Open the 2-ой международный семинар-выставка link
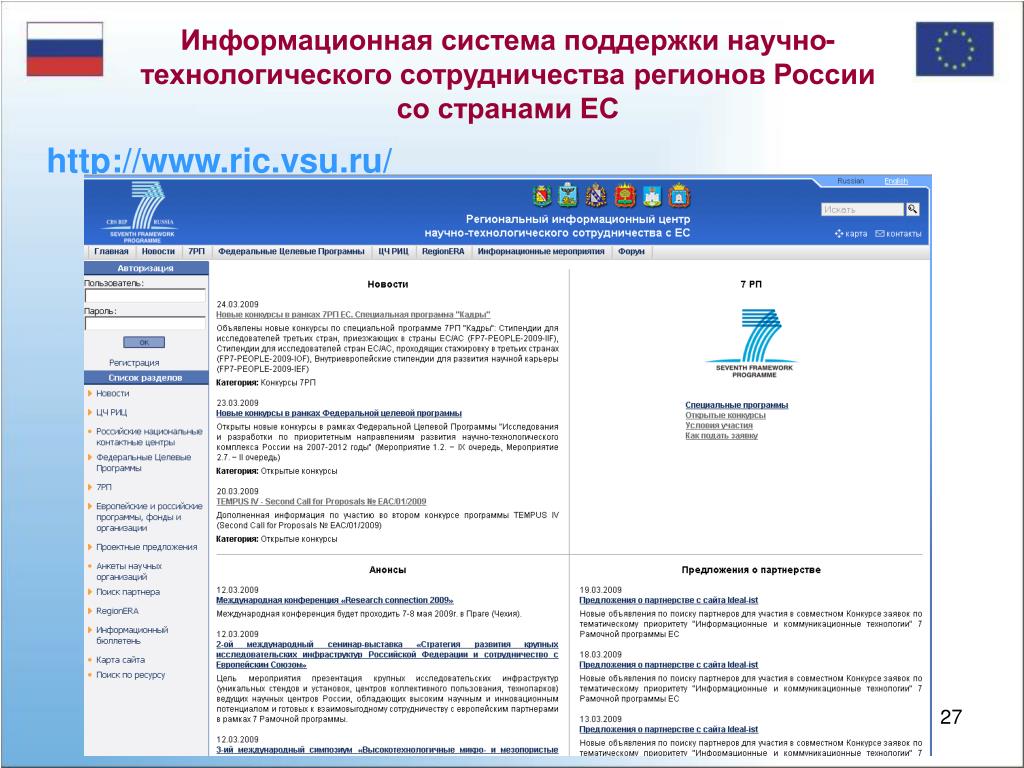The image size is (1024, 768). [x=387, y=654]
